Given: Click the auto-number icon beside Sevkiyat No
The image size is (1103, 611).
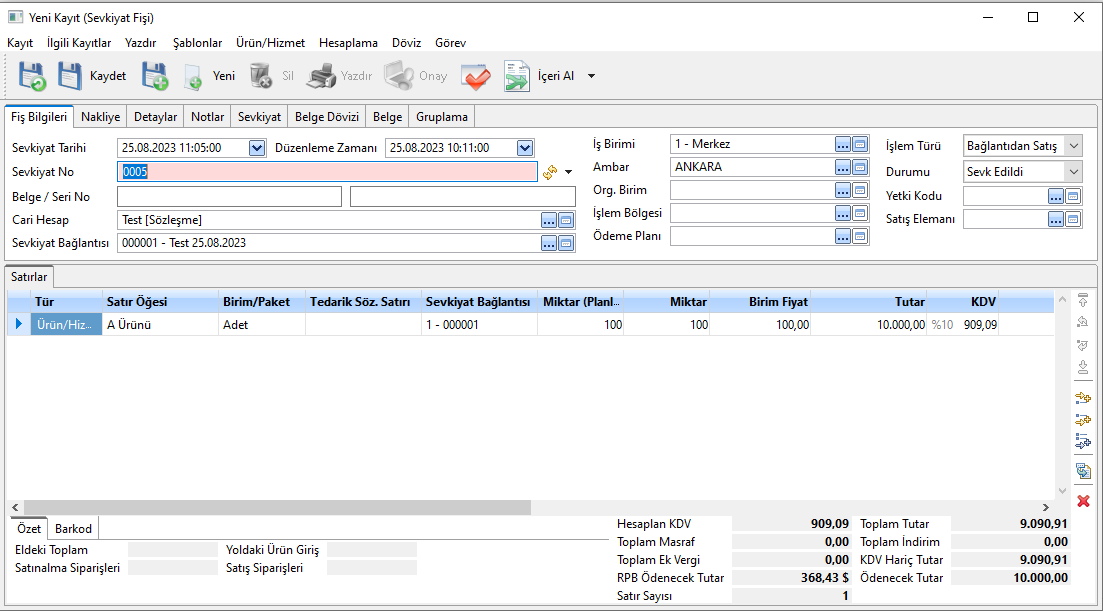Looking at the screenshot, I should click(550, 172).
